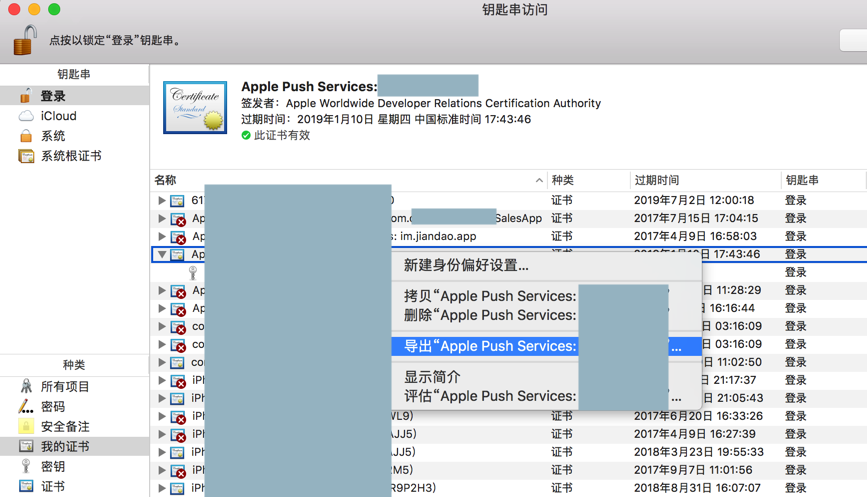Viewport: 867px width, 497px height.
Task: Click certificate icon of the im.jiandao.app row
Action: pos(177,237)
